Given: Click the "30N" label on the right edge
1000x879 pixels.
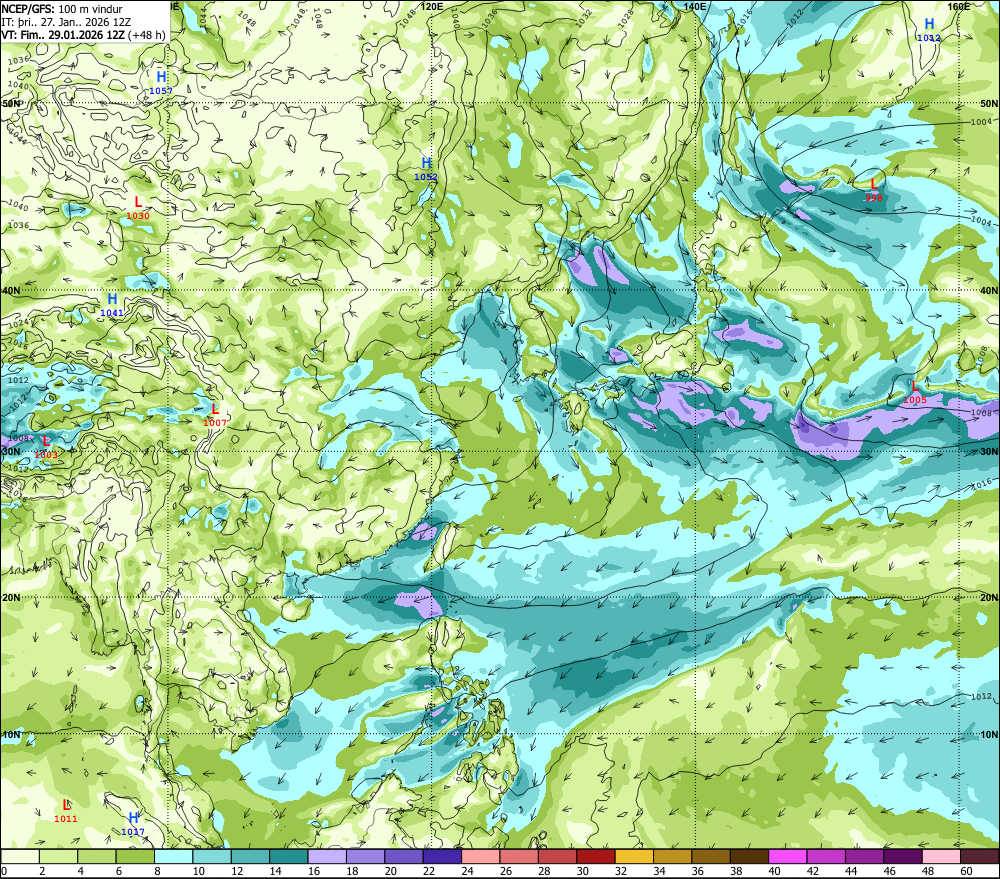Looking at the screenshot, I should click(989, 451).
